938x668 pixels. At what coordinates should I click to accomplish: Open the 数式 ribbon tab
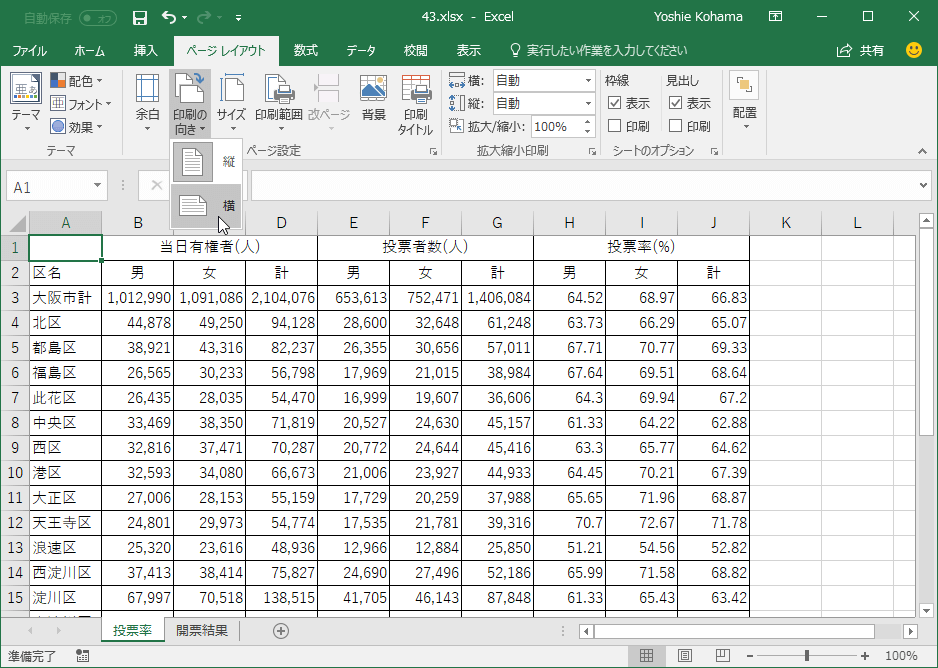[305, 50]
